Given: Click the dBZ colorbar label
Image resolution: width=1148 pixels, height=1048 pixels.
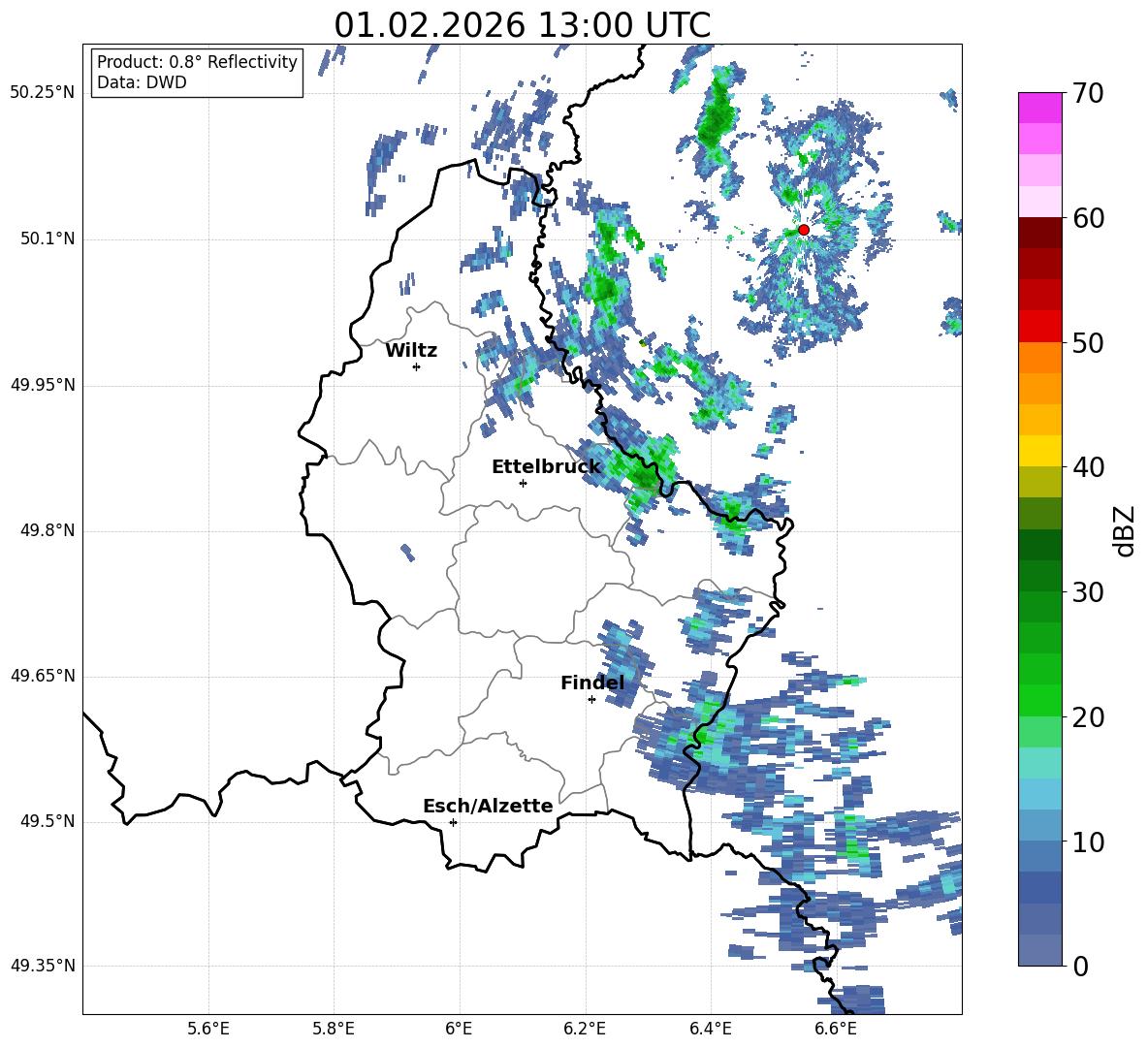Looking at the screenshot, I should point(1126,530).
